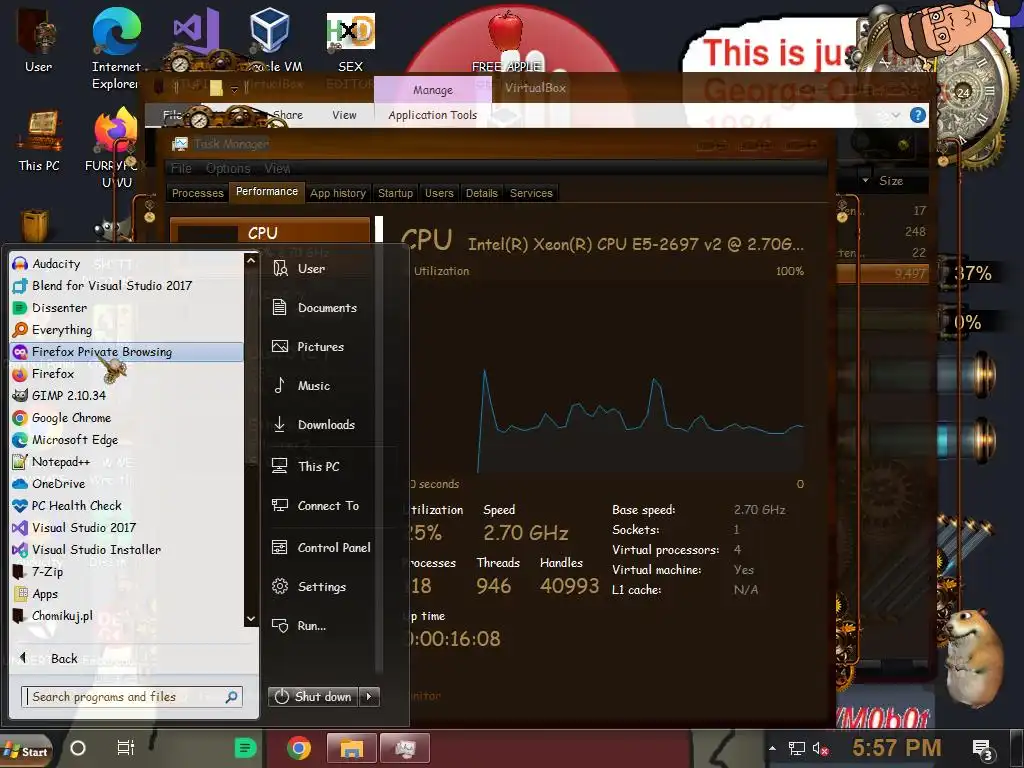Switch to the Details tab
Viewport: 1024px width, 768px height.
pos(481,193)
